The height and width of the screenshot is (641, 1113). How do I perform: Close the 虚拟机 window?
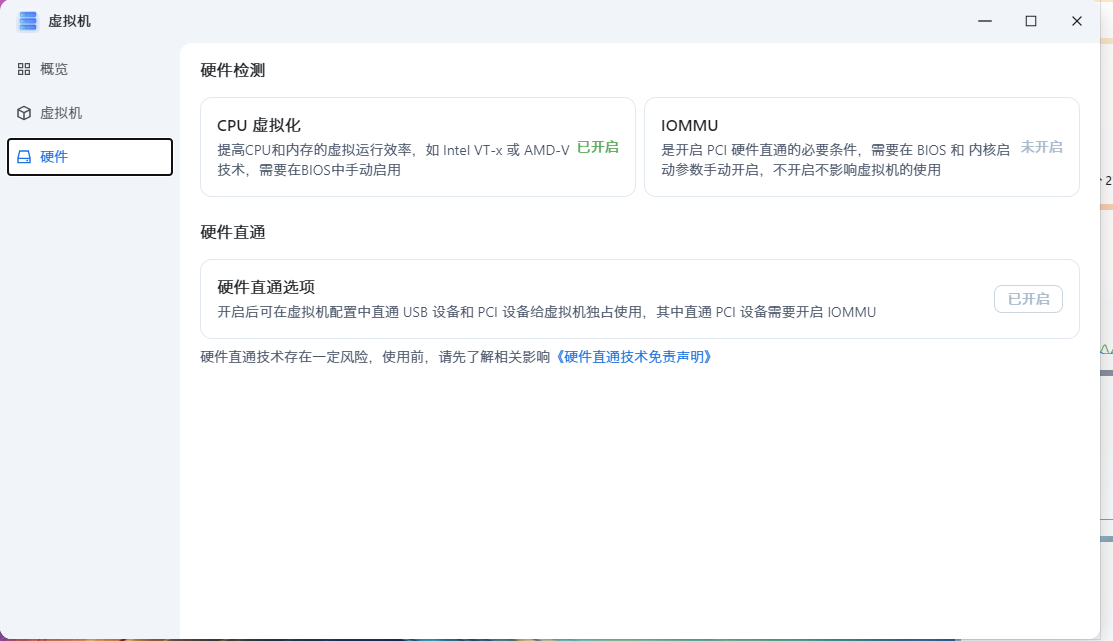click(1077, 21)
